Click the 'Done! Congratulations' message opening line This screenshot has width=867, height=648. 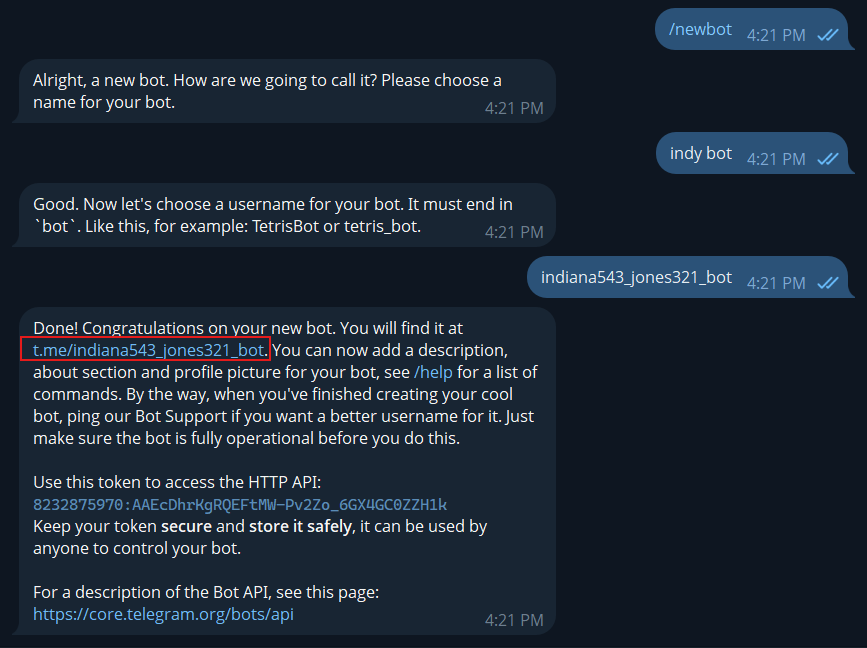point(247,328)
